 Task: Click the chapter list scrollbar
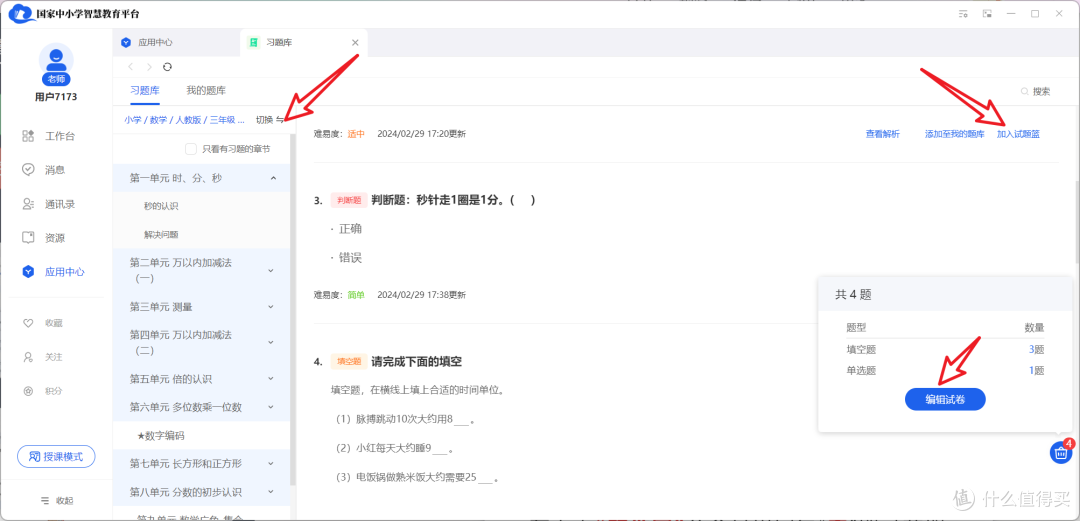coord(293,310)
